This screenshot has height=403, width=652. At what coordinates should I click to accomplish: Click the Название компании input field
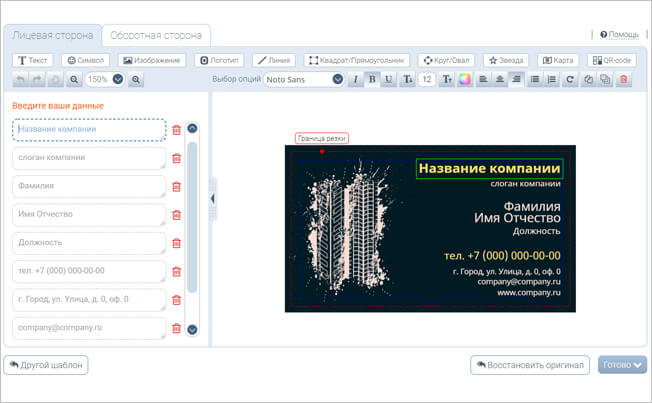coord(89,130)
